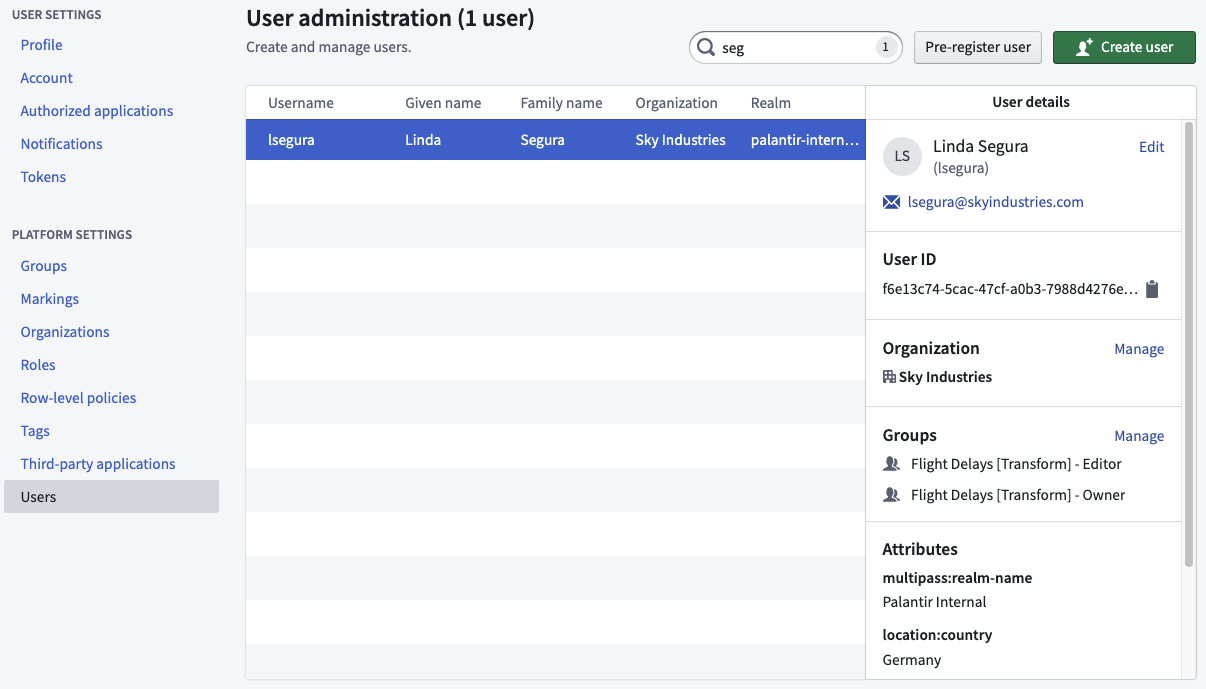This screenshot has width=1206, height=689.
Task: Open Account settings
Action: [x=47, y=78]
